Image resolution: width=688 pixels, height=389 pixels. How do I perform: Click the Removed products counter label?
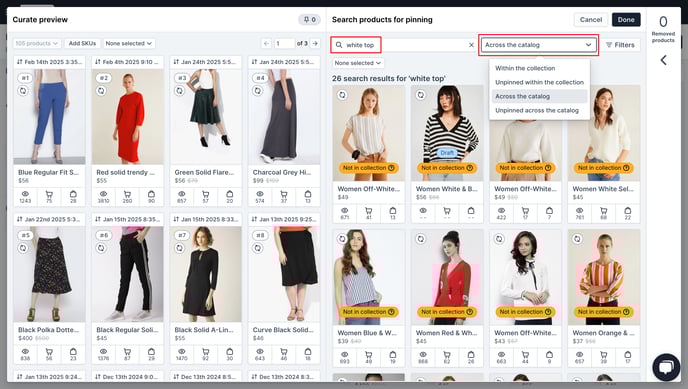coord(663,37)
